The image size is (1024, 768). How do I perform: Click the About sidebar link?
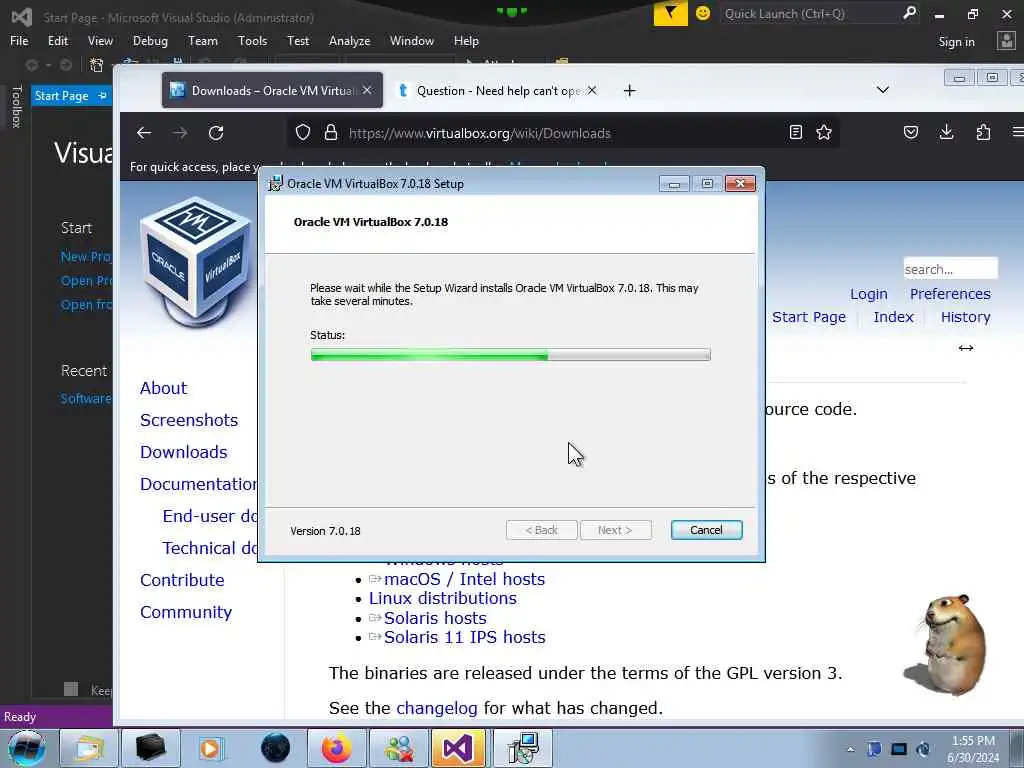point(163,388)
